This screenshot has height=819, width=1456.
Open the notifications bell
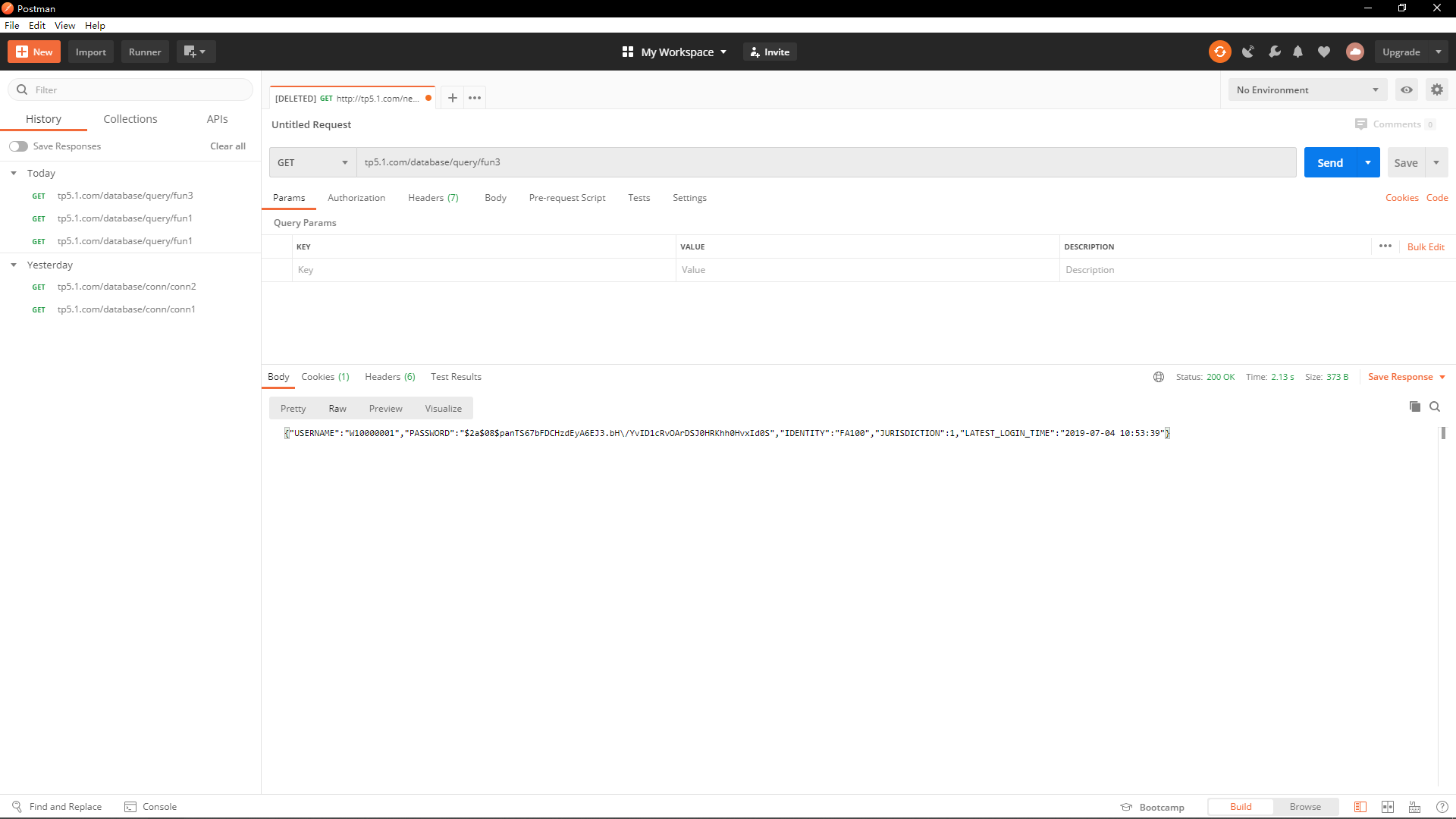coord(1298,52)
